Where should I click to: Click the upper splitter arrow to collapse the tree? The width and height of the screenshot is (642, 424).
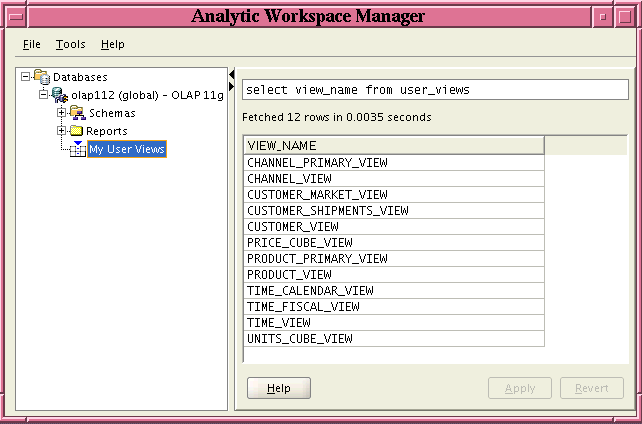pyautogui.click(x=231, y=75)
